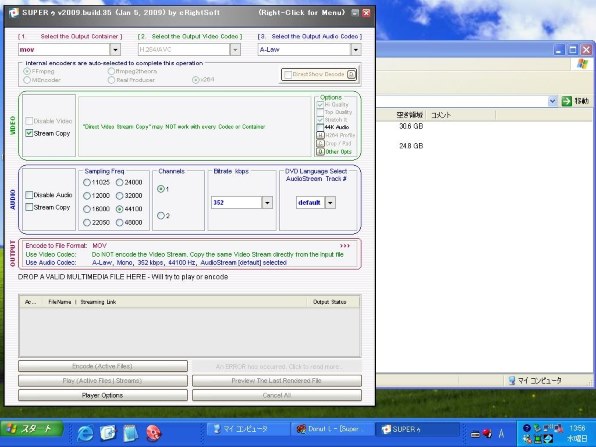Screen dimensions: 596x447
Task: Select the ffmpeg2theora radio button
Action: click(111, 71)
